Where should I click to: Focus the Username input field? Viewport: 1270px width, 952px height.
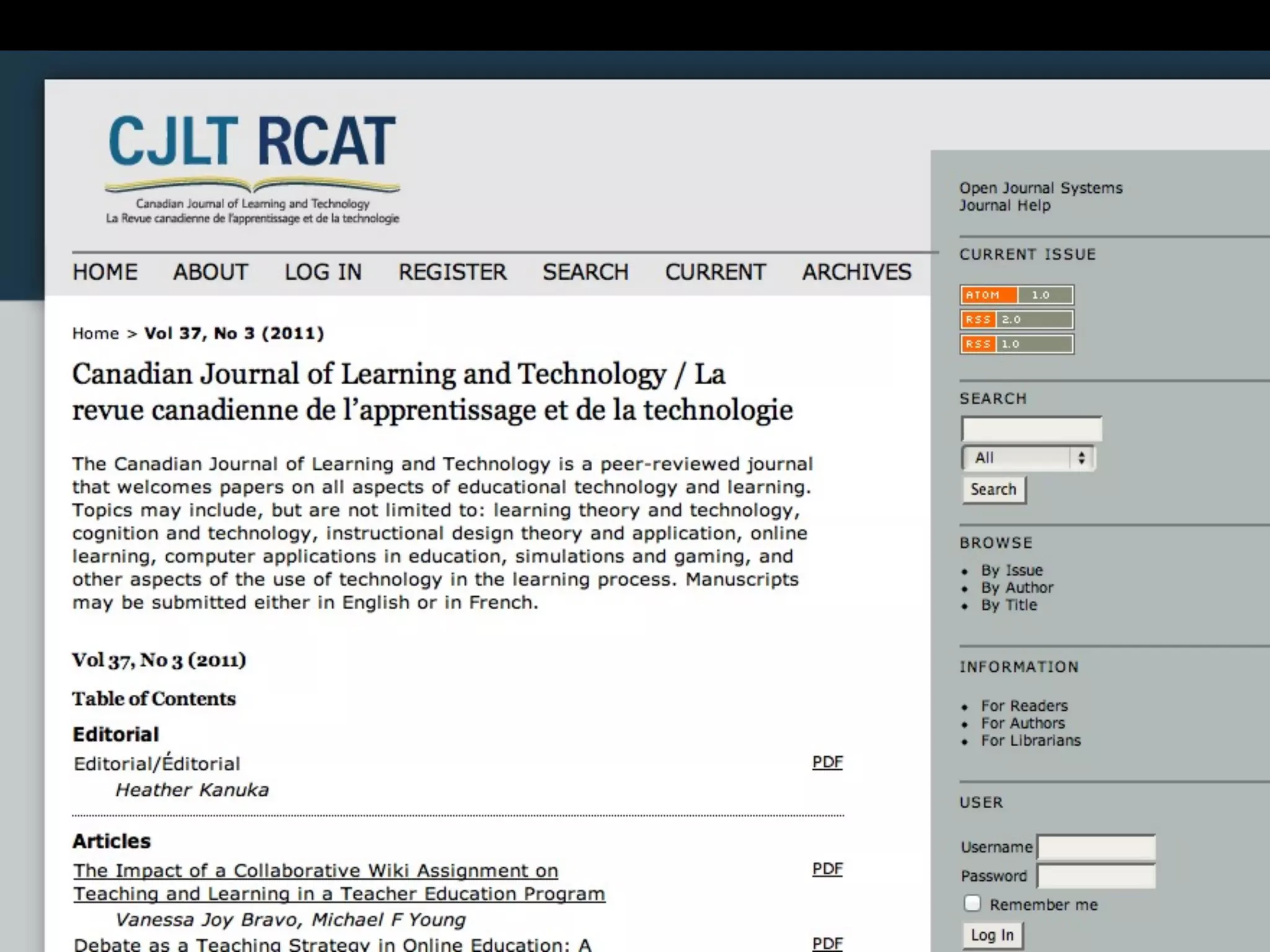(x=1096, y=847)
